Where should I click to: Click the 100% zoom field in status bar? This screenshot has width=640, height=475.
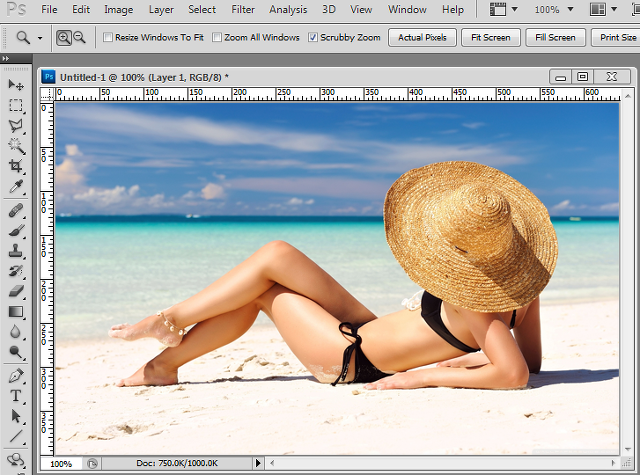click(x=61, y=464)
